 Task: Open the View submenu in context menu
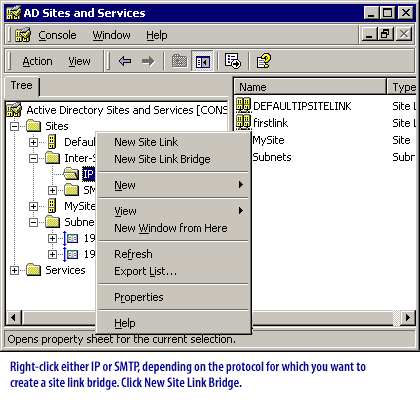click(x=173, y=211)
